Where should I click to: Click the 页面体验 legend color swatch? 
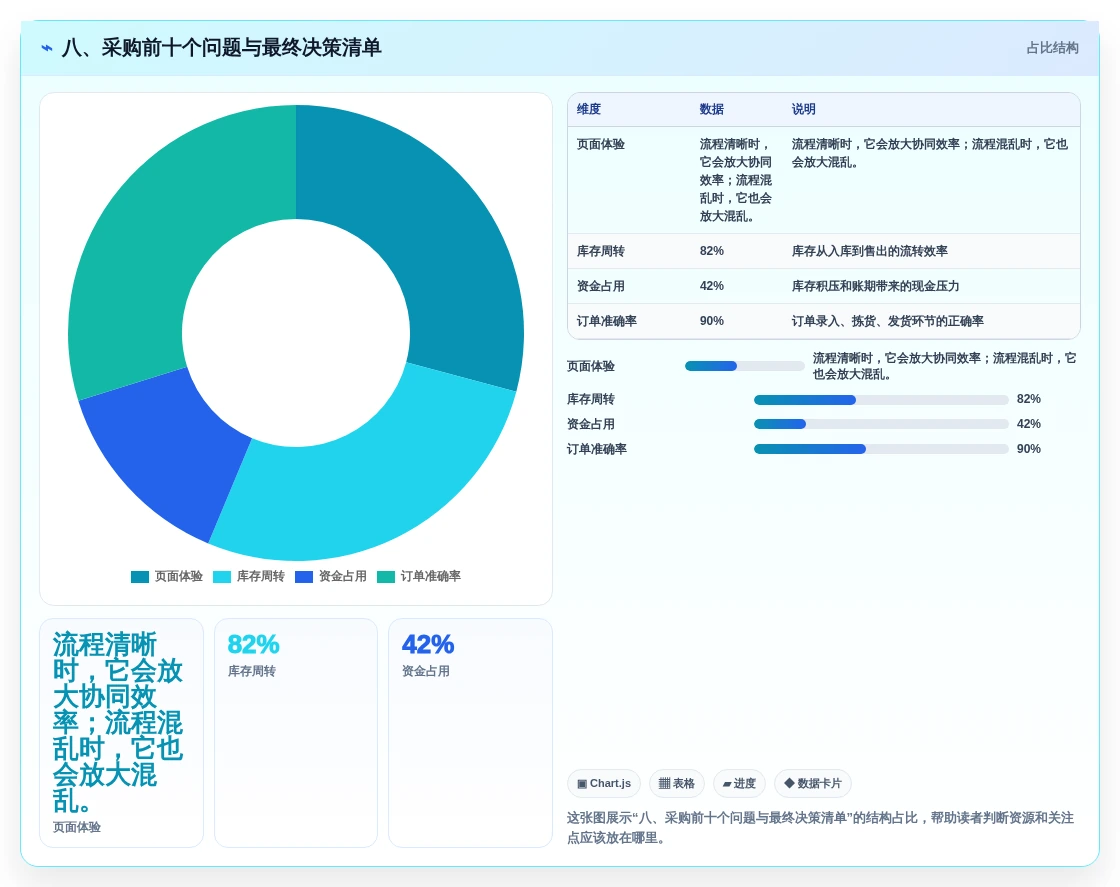tap(140, 576)
